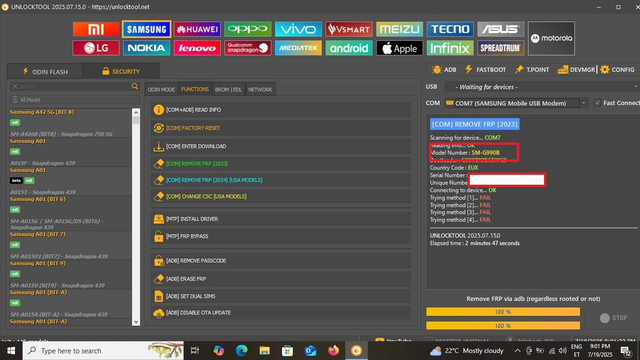Choose the Oppo brand icon
The height and width of the screenshot is (360, 640).
[x=248, y=29]
